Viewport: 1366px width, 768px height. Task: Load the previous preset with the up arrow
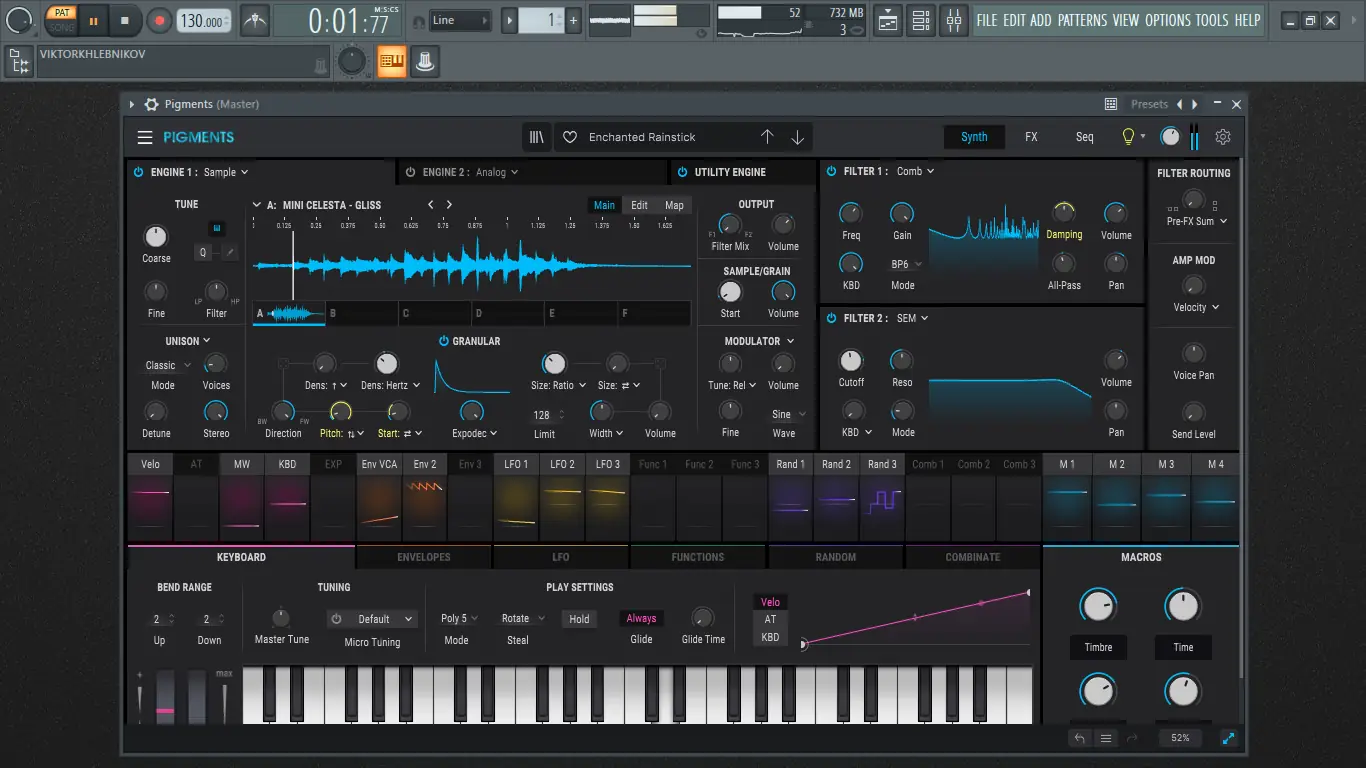[x=767, y=137]
